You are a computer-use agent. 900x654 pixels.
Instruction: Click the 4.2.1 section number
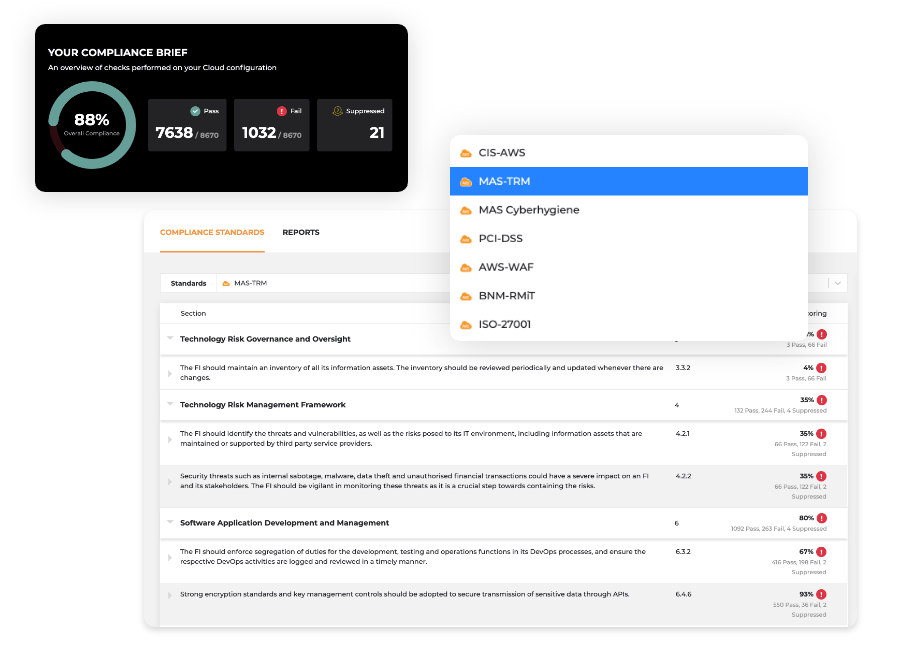[x=682, y=434]
